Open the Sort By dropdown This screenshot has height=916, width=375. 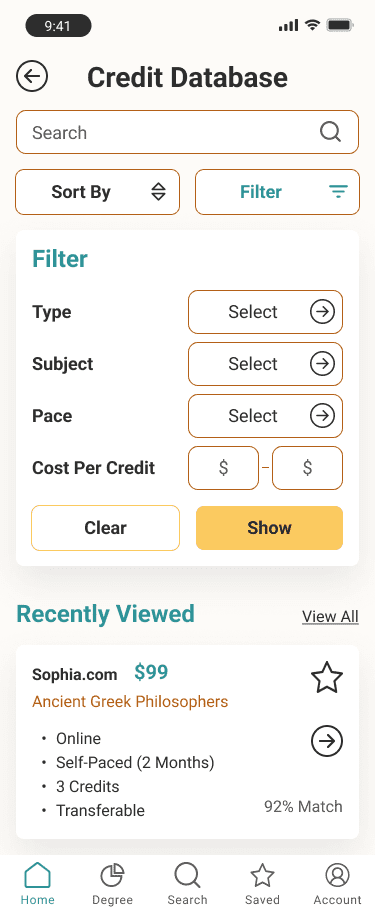tap(98, 192)
